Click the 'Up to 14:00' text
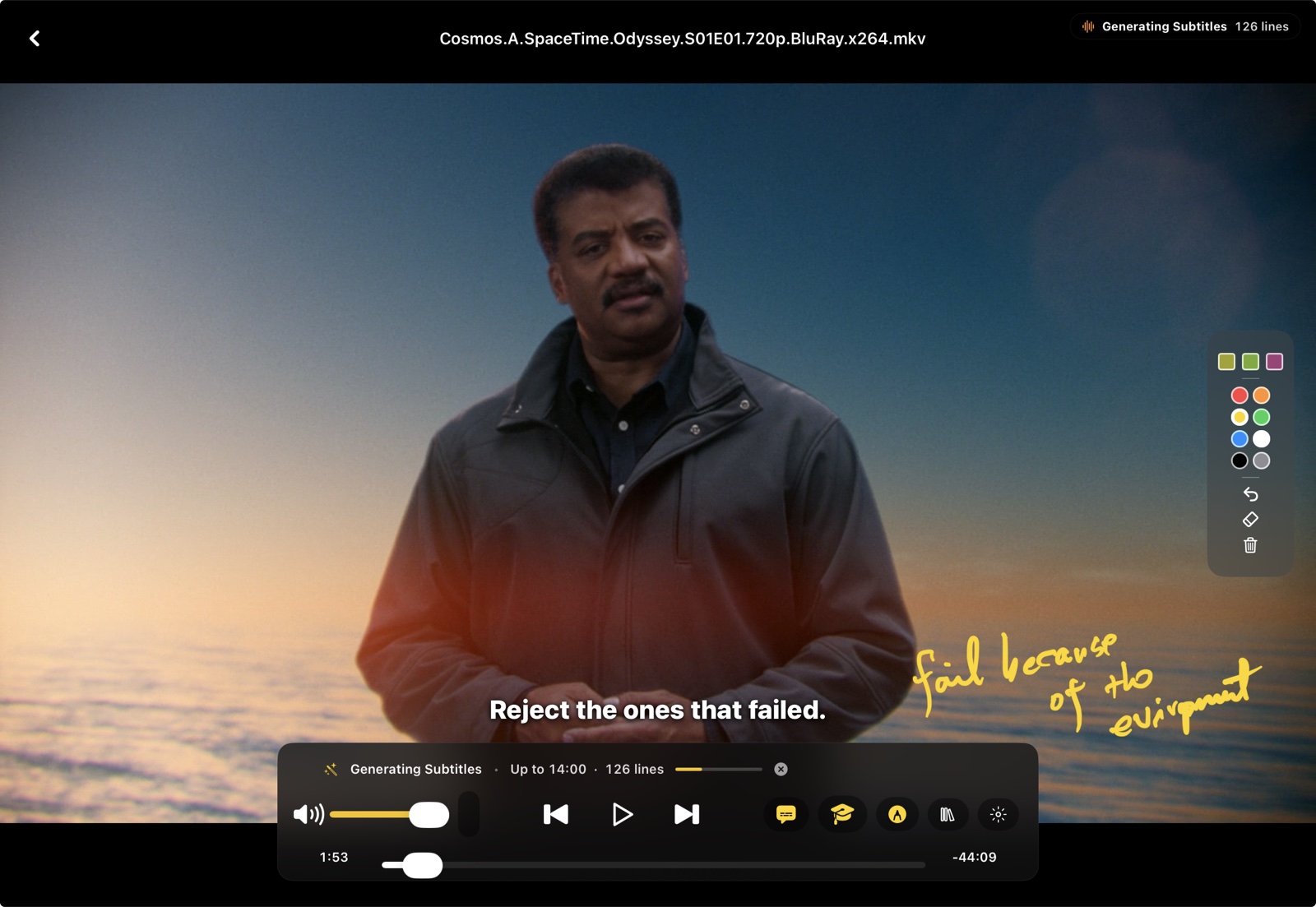 pyautogui.click(x=549, y=770)
